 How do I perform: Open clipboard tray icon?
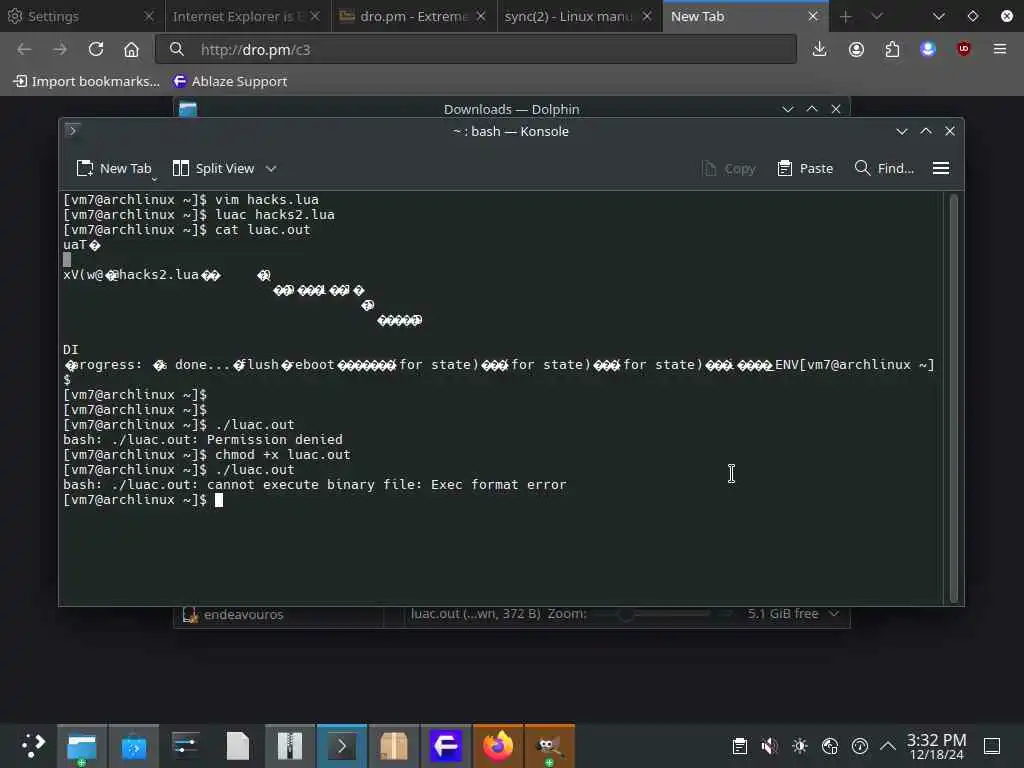(739, 746)
